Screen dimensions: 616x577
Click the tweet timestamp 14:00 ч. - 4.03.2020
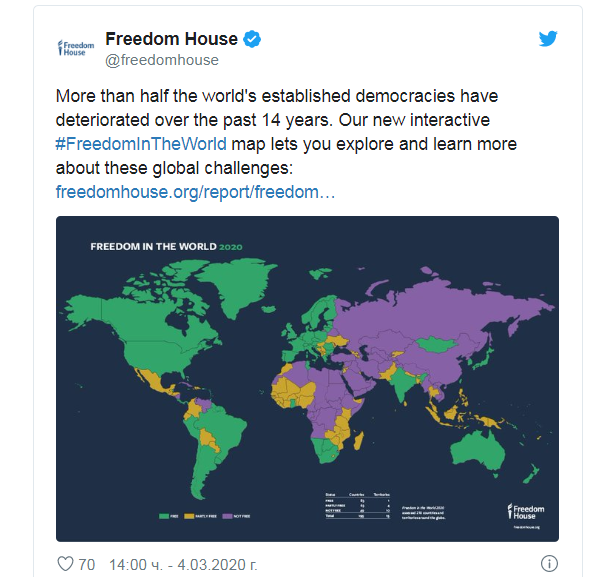[182, 565]
